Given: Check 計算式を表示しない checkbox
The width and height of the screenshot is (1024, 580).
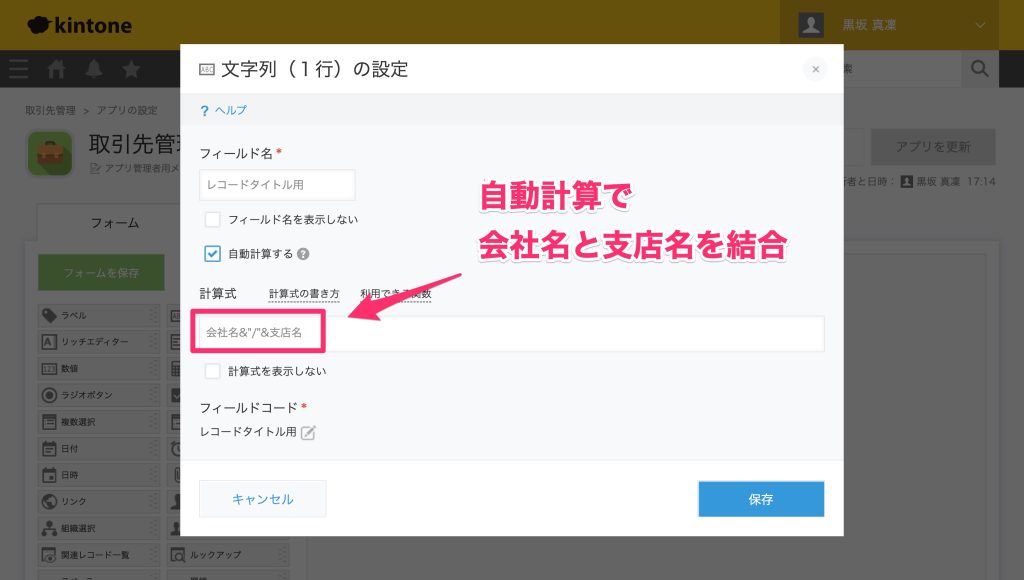Looking at the screenshot, I should (212, 371).
